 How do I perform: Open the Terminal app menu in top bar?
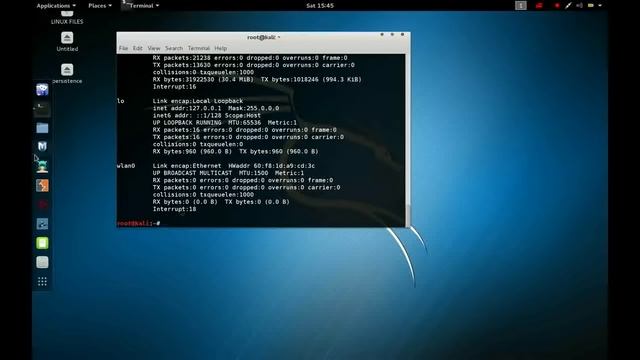tap(141, 5)
